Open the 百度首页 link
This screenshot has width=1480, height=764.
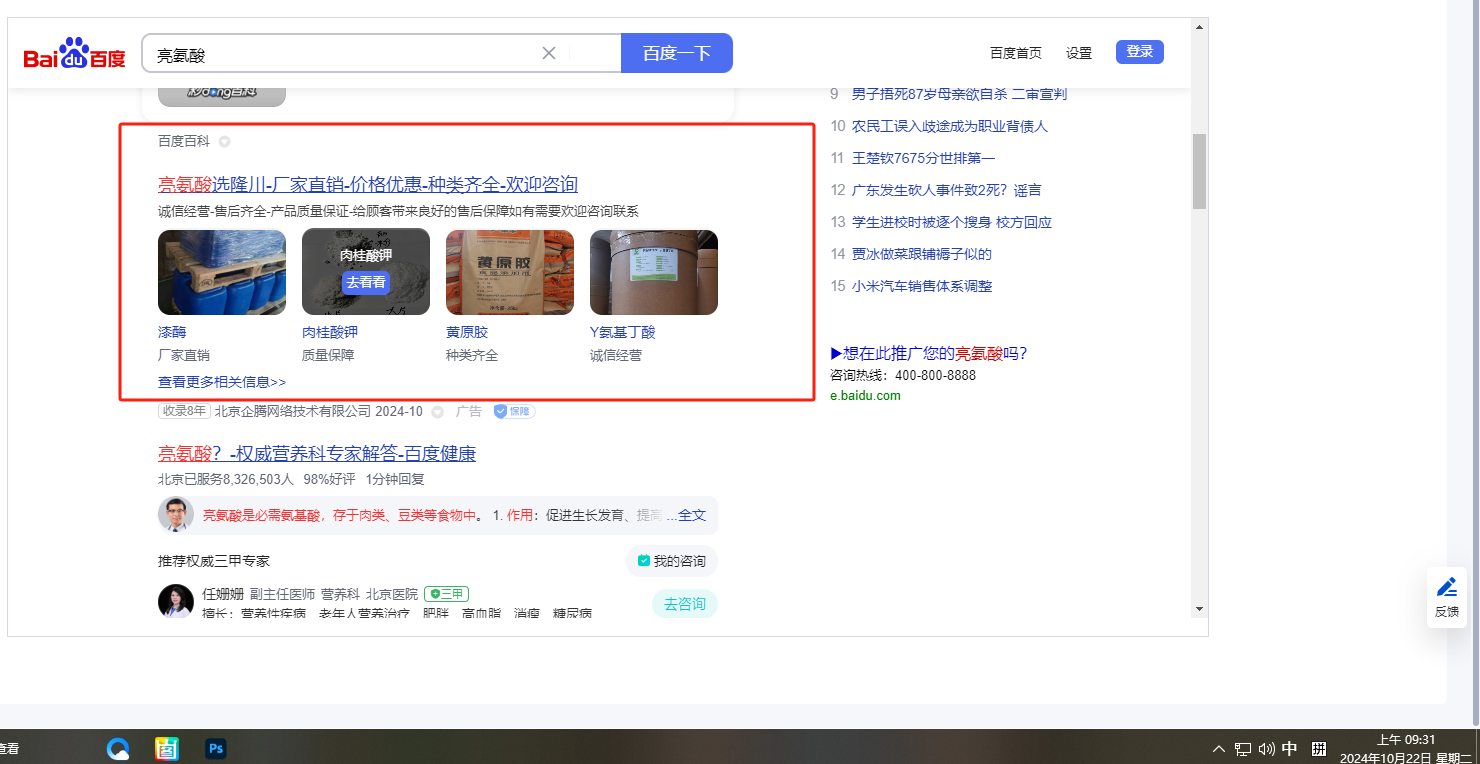point(1016,53)
